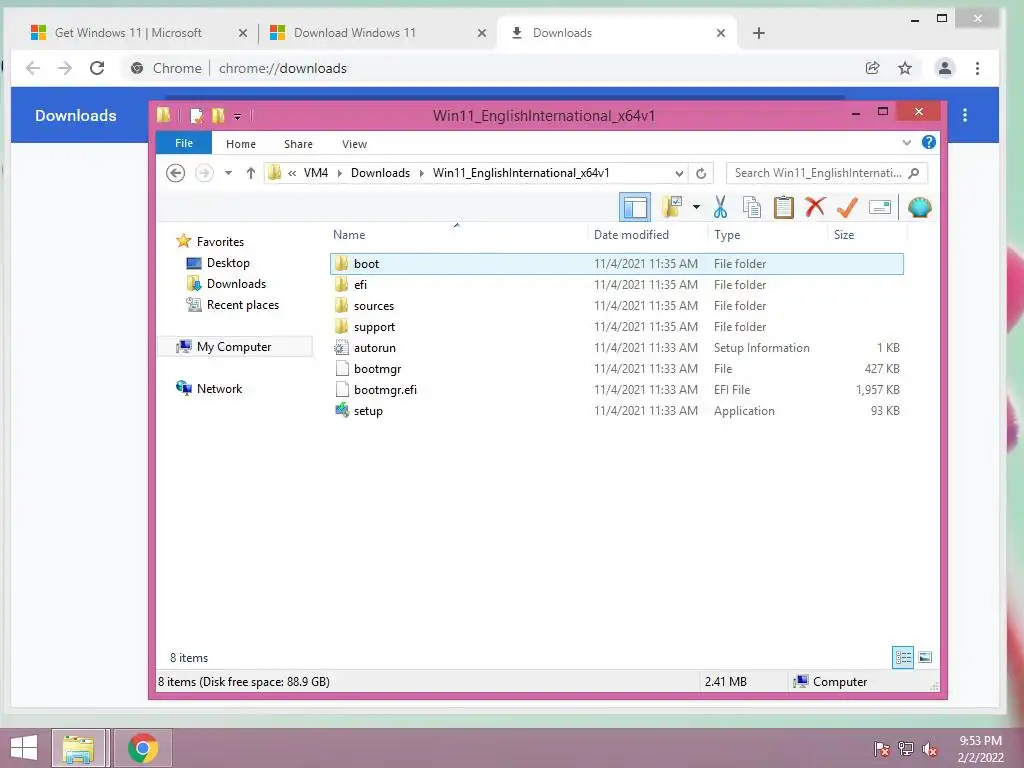Expand the Downloads breadcrumb arrow
Screen dimensions: 1024x768
(421, 173)
